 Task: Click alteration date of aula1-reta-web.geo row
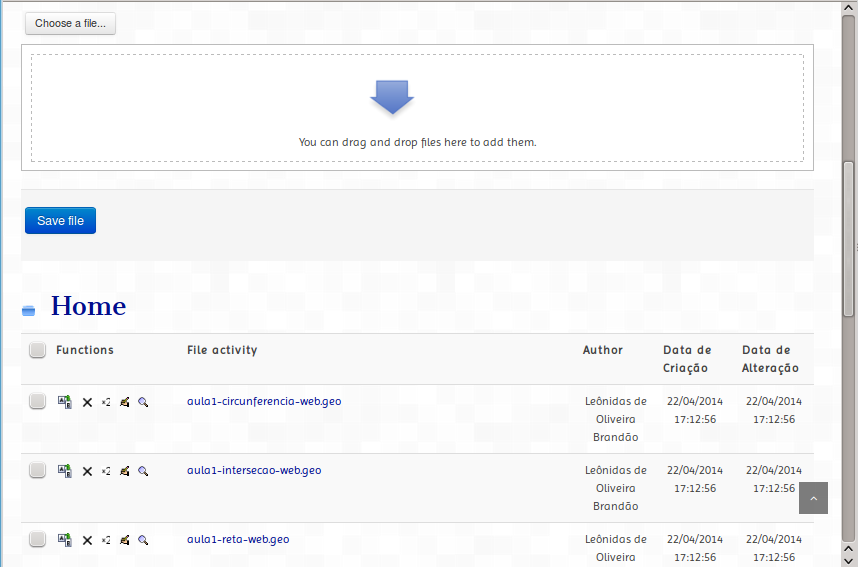click(x=774, y=548)
